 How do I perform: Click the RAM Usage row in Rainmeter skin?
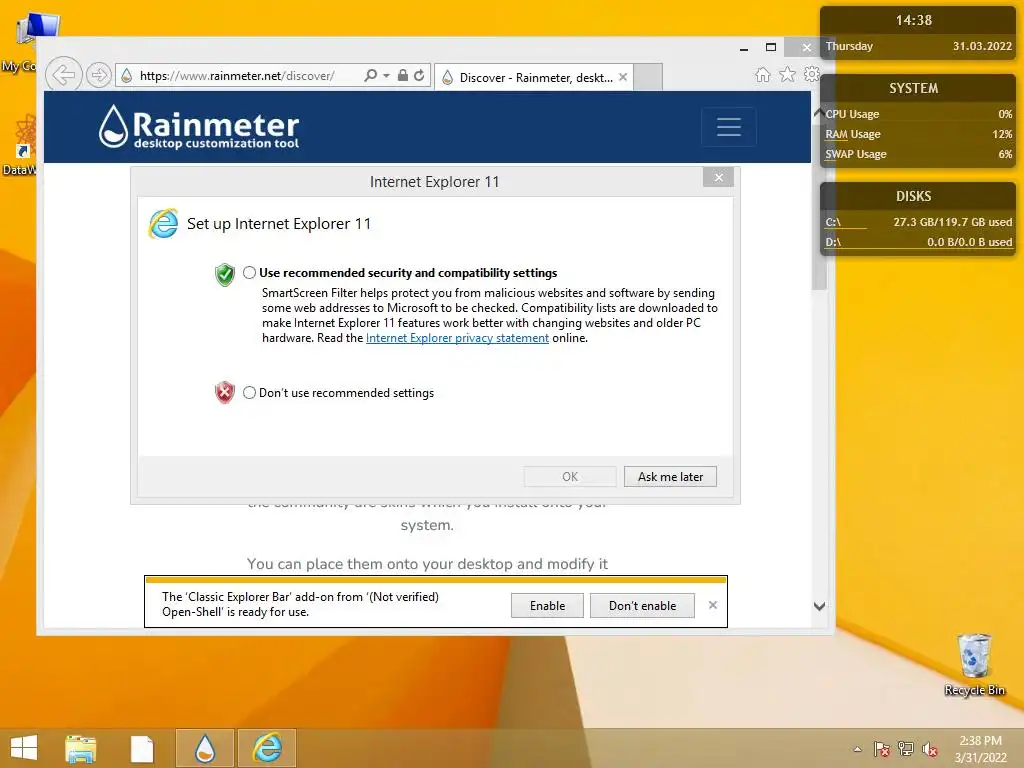[918, 135]
